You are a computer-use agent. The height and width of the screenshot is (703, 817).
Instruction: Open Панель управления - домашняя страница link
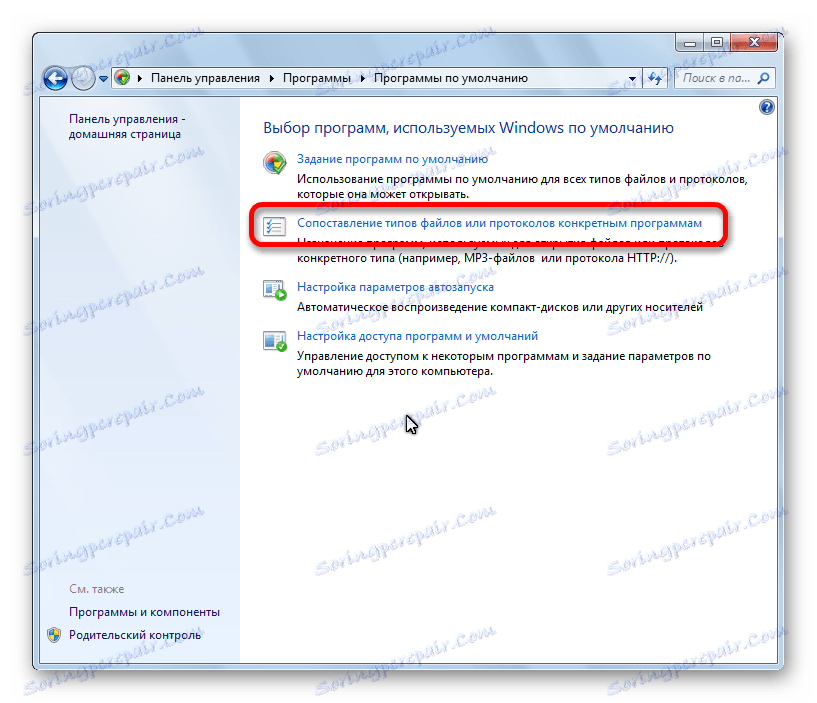pos(127,127)
